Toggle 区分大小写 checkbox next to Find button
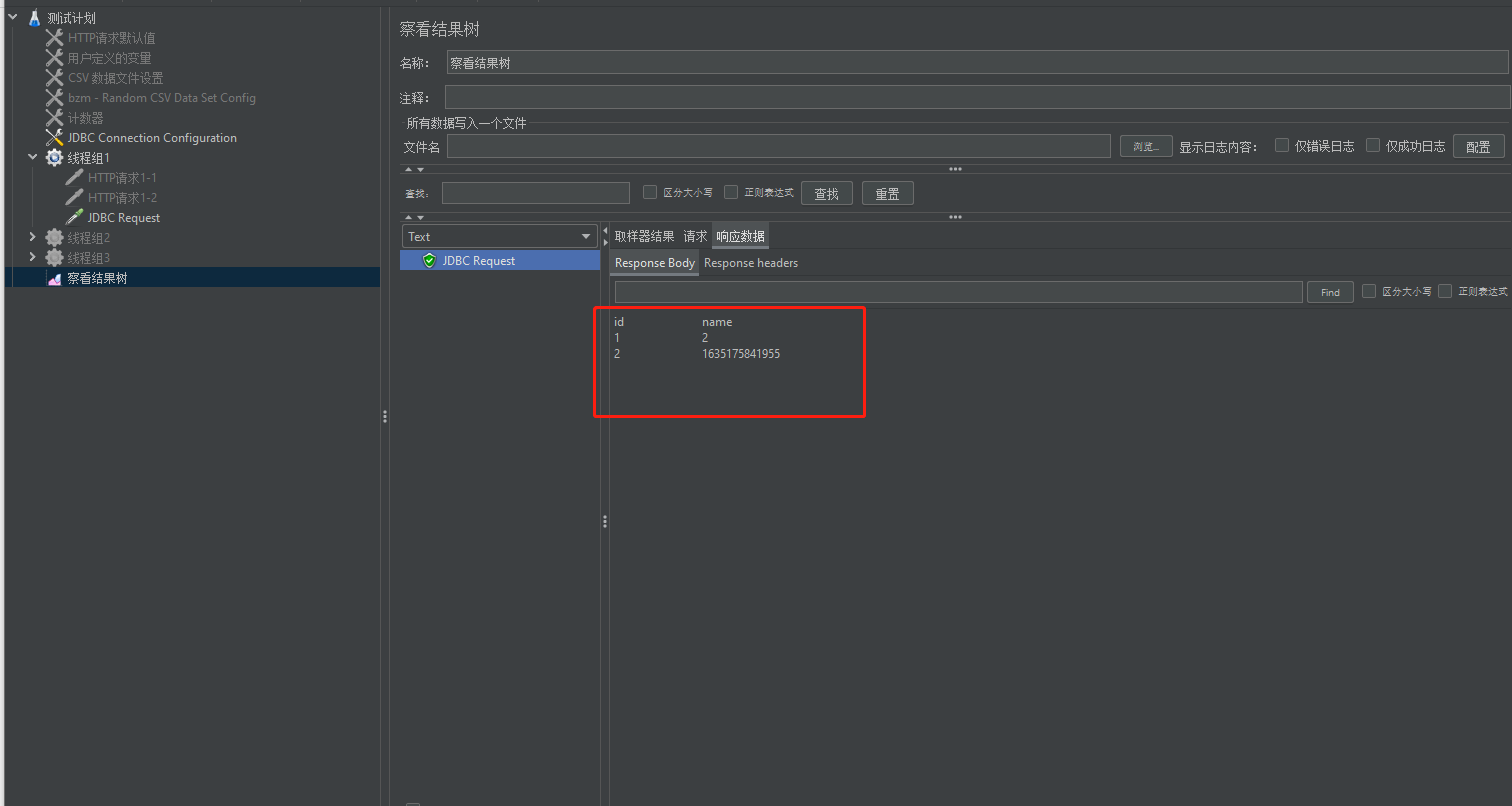This screenshot has height=806, width=1512. pyautogui.click(x=1369, y=291)
